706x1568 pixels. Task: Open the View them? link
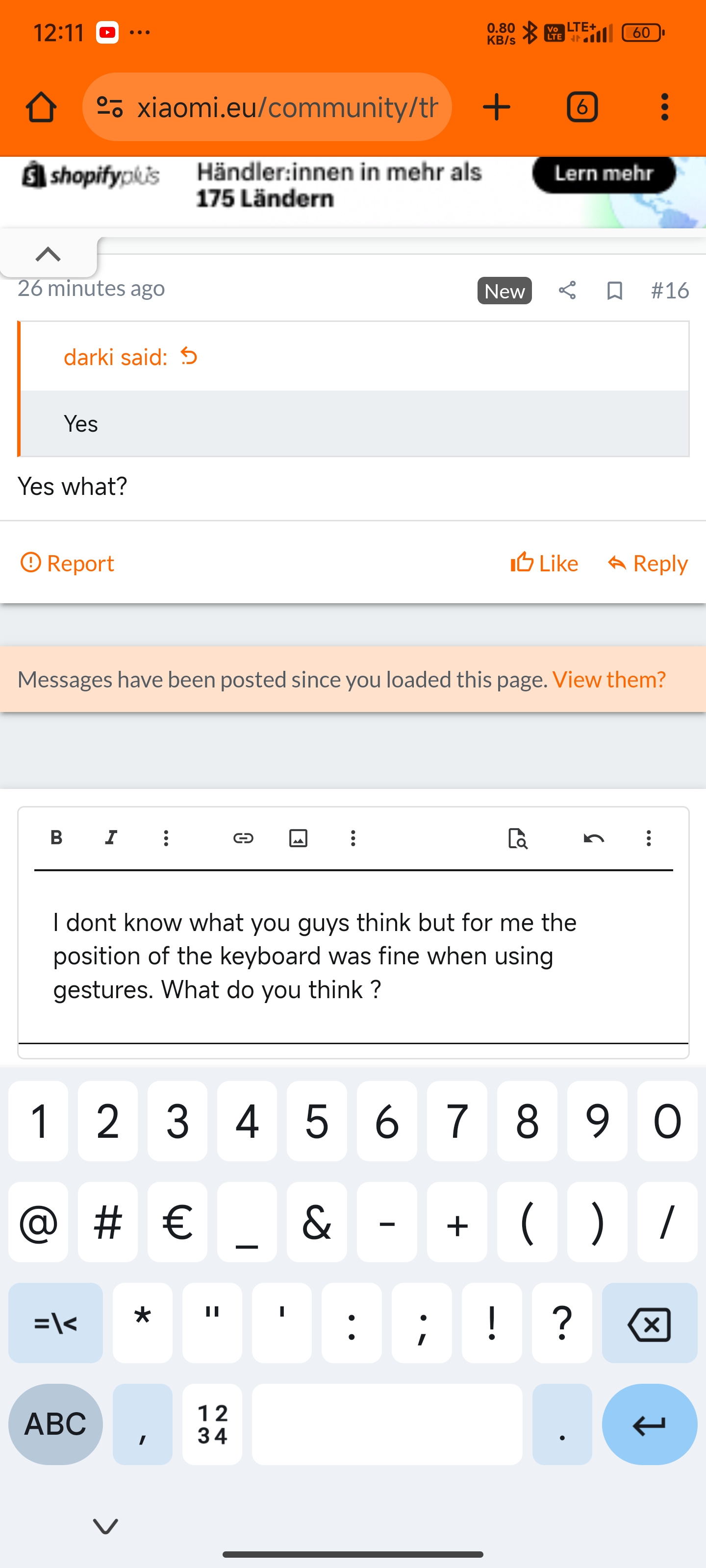(x=608, y=679)
